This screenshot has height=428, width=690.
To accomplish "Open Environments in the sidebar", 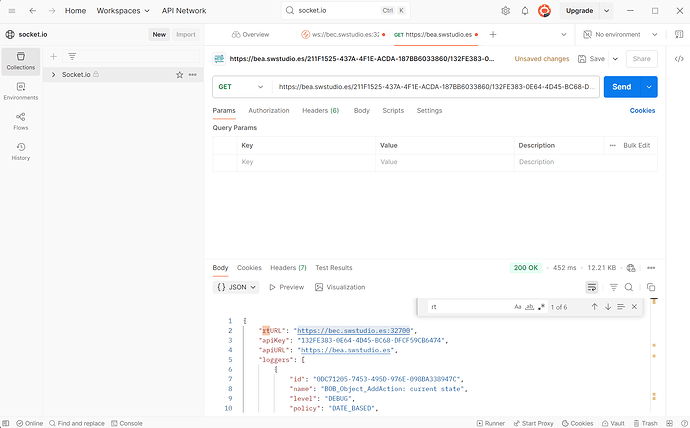I will click(21, 91).
